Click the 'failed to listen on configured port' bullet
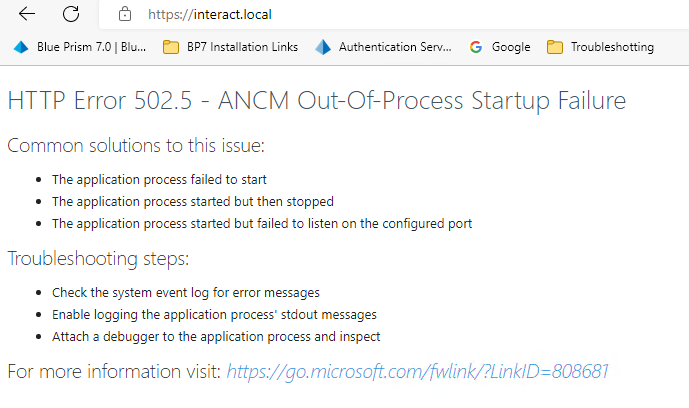This screenshot has width=689, height=408. click(262, 224)
